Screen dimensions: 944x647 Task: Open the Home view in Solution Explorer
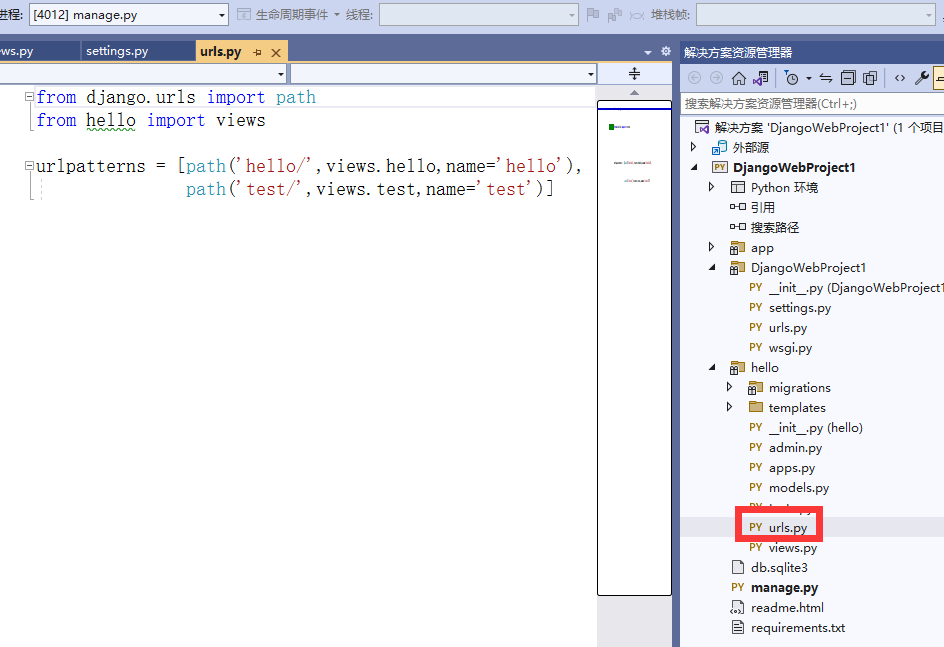[x=738, y=78]
